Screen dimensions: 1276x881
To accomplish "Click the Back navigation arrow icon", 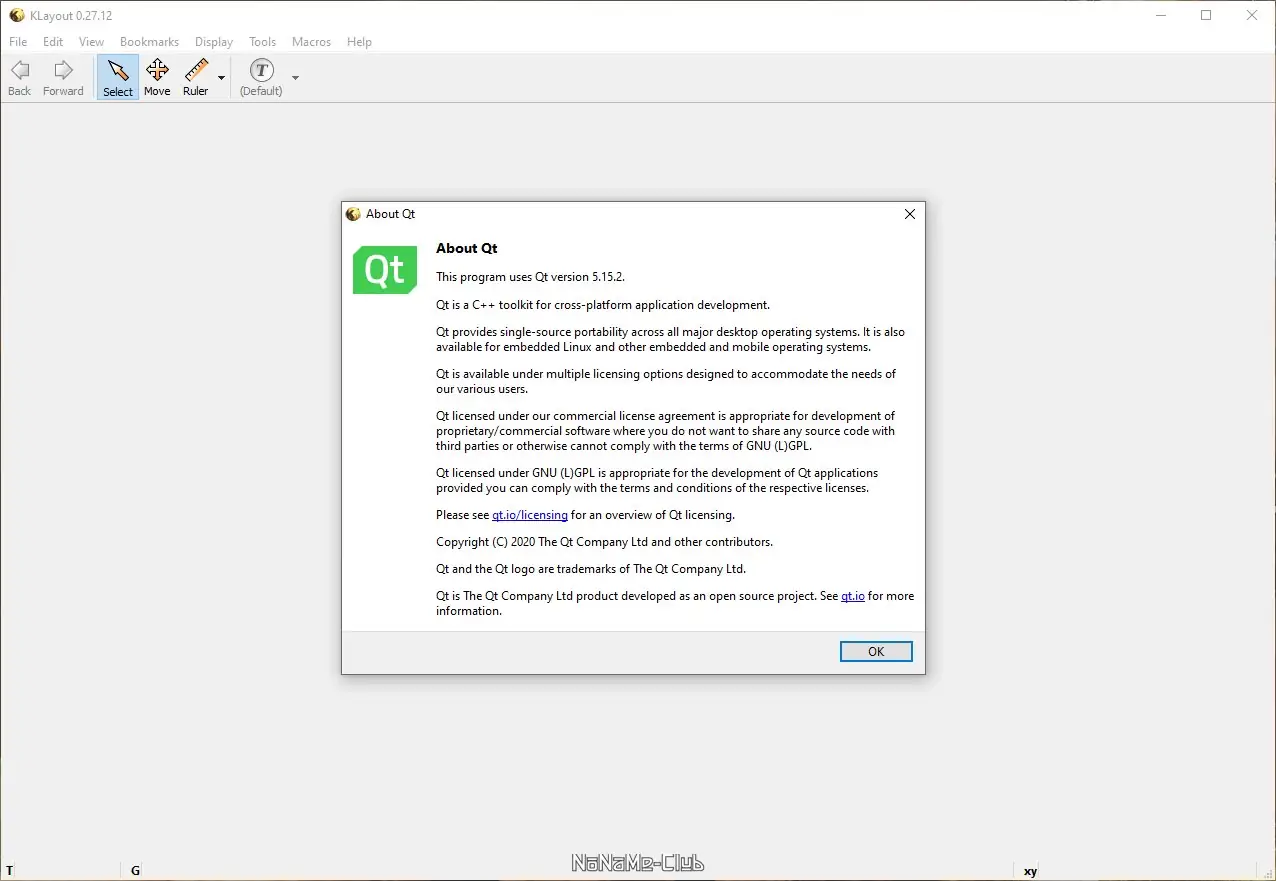I will point(19,70).
